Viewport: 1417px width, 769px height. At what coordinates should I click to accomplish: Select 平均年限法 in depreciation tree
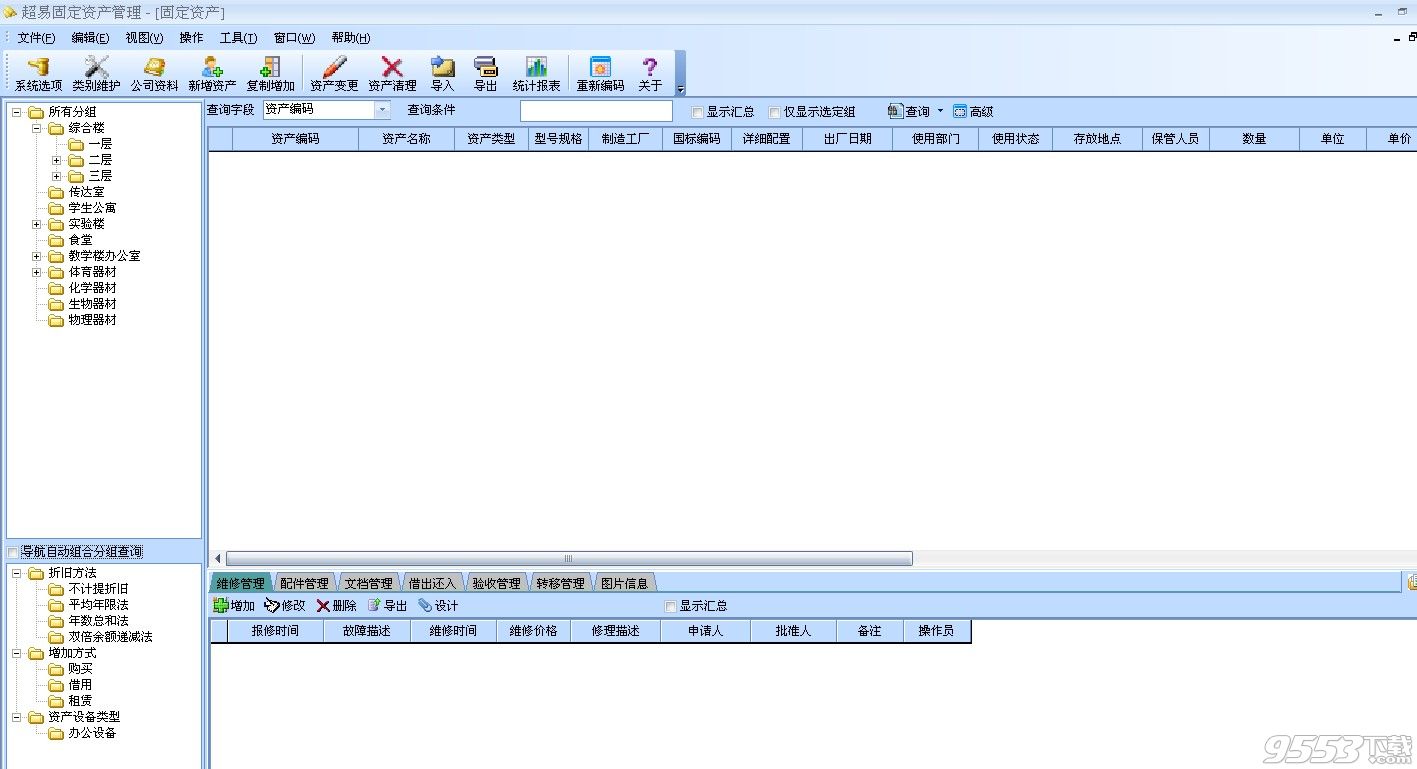[x=98, y=605]
